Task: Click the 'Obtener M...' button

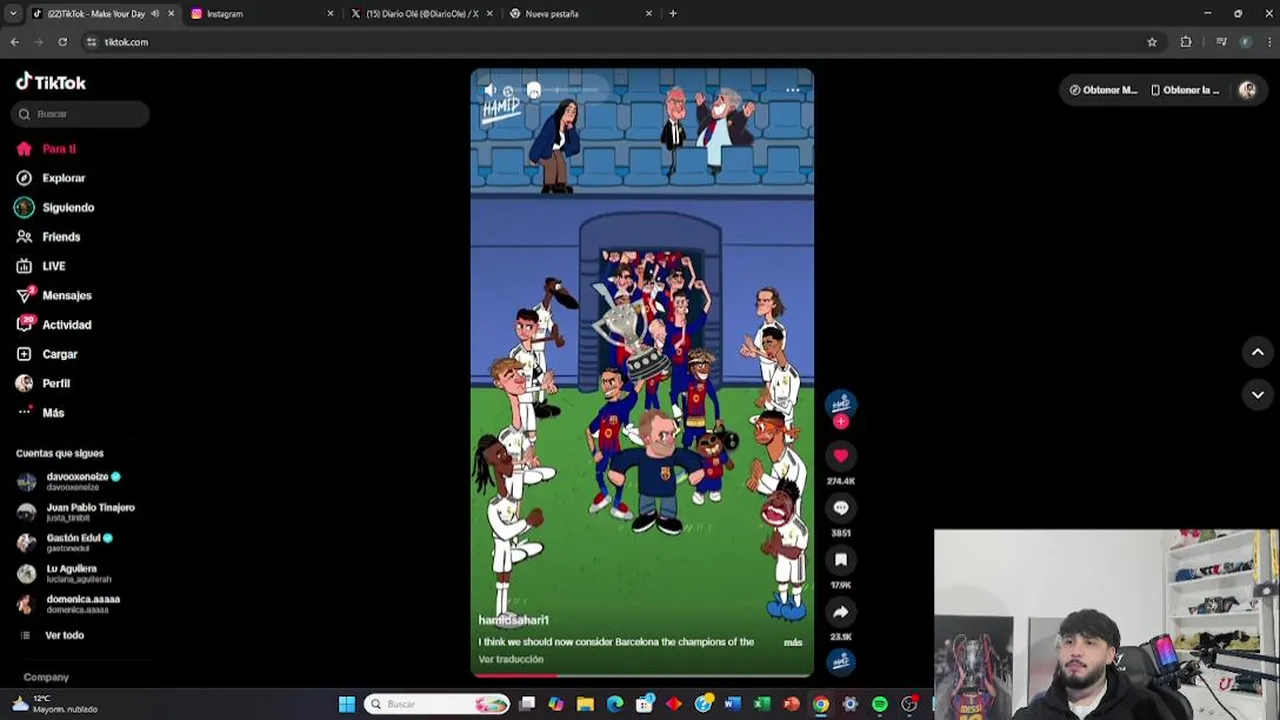Action: 1103,90
